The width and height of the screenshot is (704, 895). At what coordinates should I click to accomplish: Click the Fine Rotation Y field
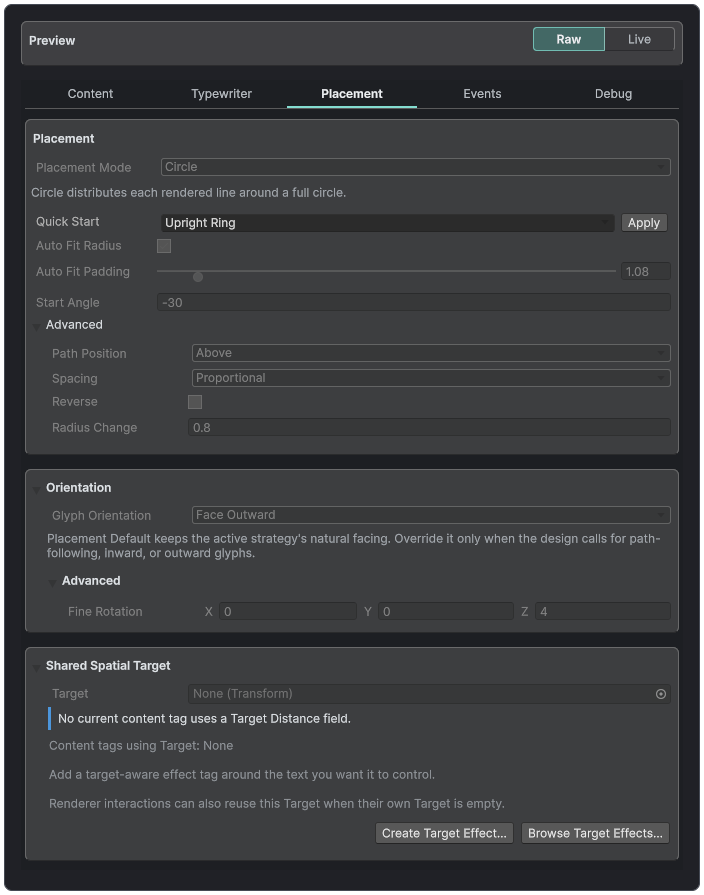[446, 612]
